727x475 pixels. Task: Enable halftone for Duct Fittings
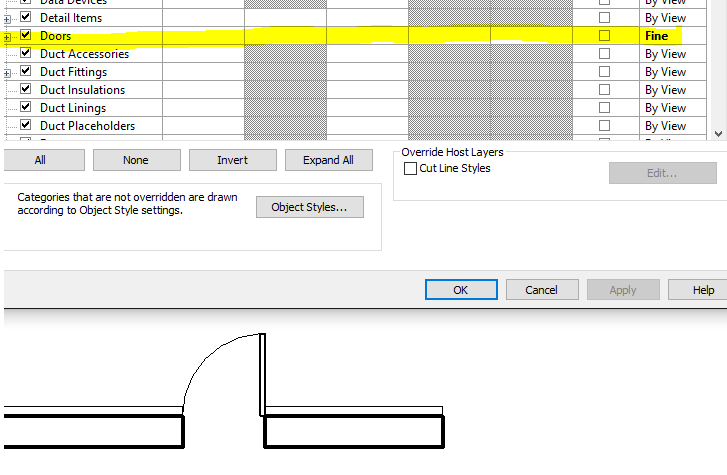coord(604,72)
